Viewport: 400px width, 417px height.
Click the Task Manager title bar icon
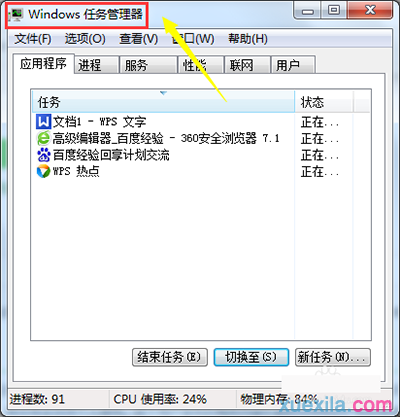(x=16, y=15)
